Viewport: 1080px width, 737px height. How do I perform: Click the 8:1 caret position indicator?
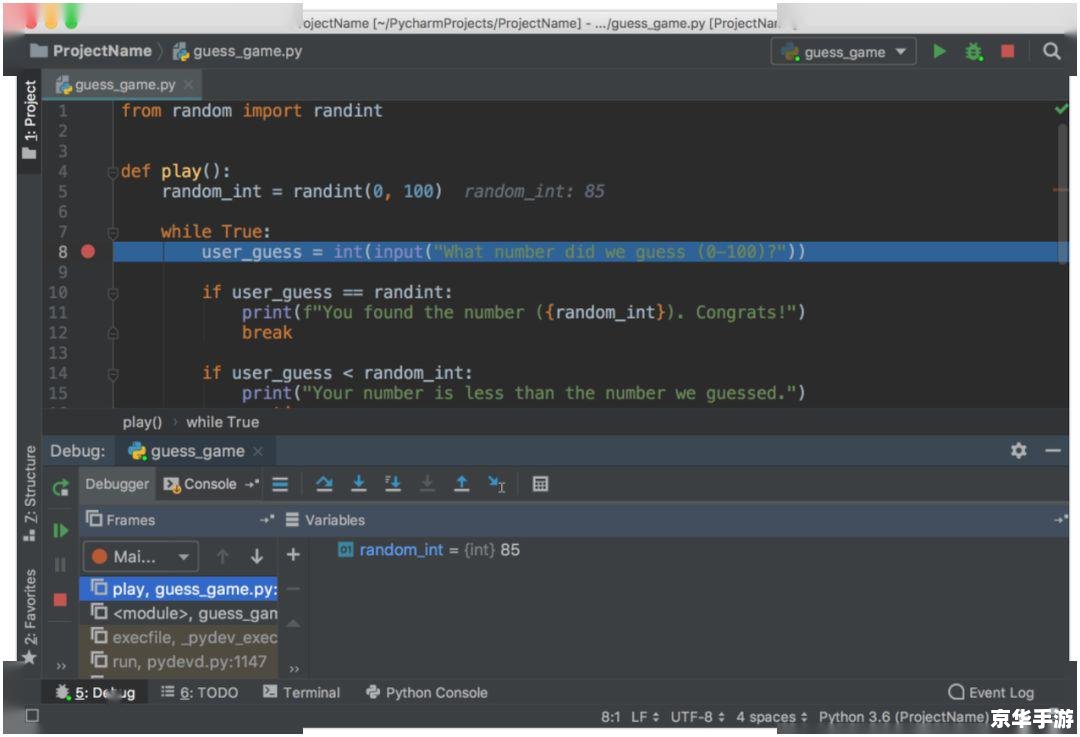coord(610,718)
